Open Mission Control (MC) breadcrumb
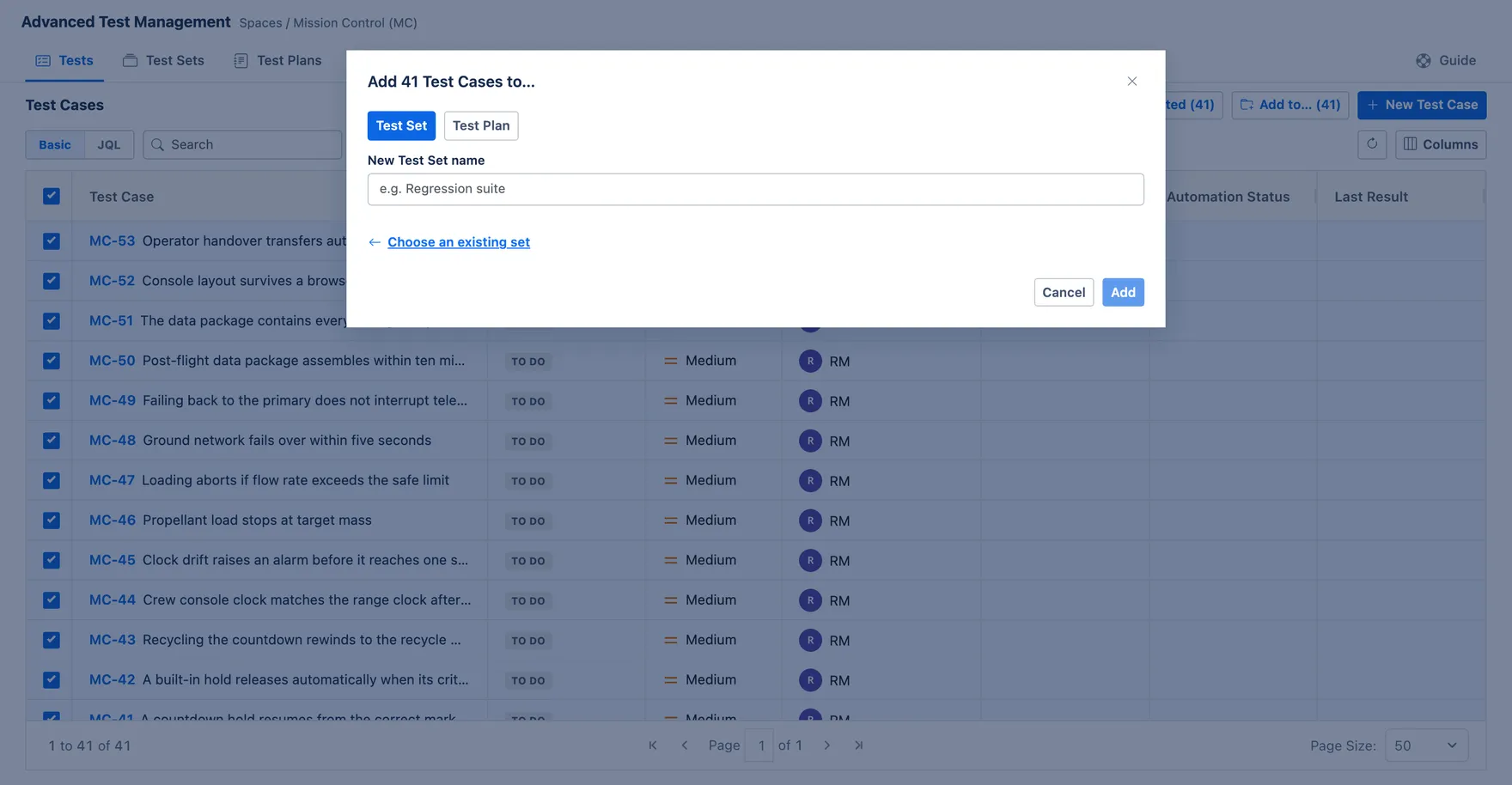The image size is (1512, 785). [355, 22]
